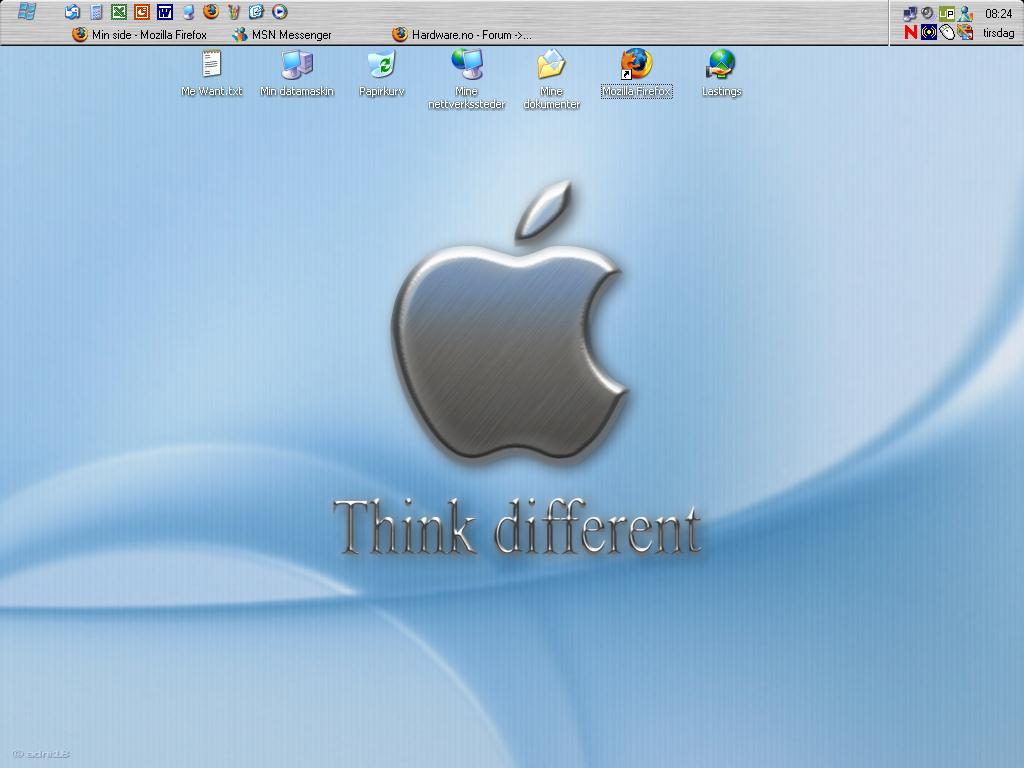Click the network connection tray icon

click(910, 13)
